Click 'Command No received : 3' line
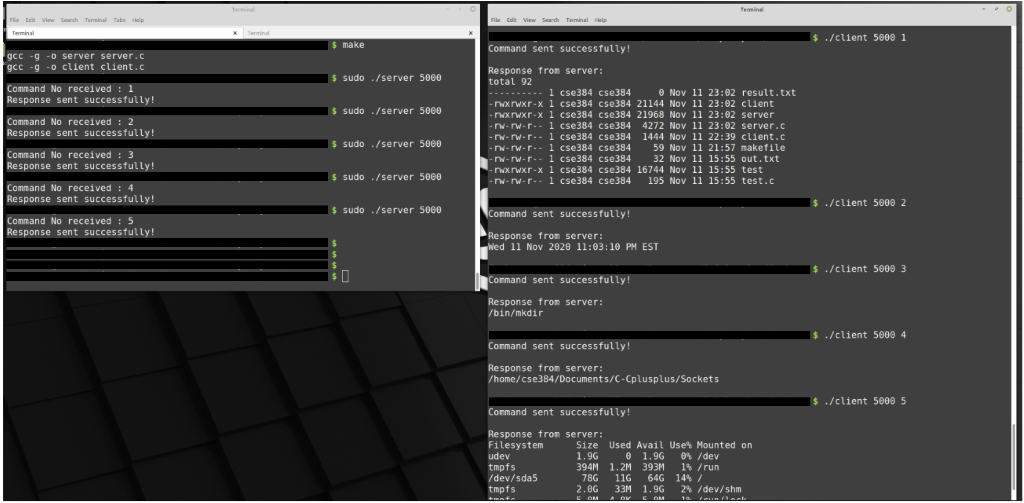This screenshot has width=1024, height=503. (70, 155)
